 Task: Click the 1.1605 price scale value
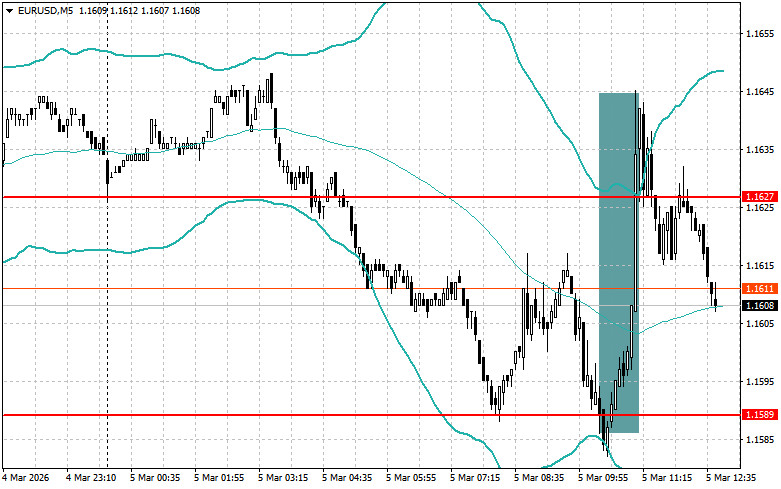click(x=760, y=323)
